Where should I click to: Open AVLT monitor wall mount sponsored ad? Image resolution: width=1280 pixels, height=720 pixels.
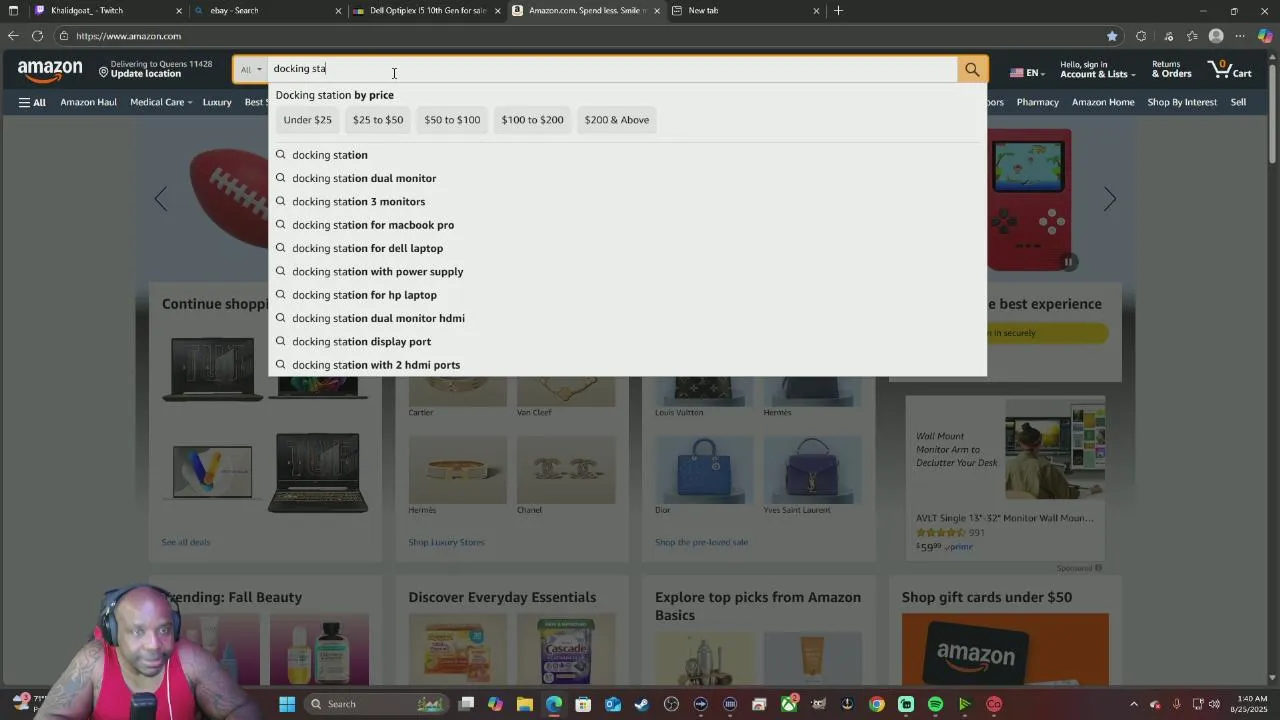click(1005, 476)
